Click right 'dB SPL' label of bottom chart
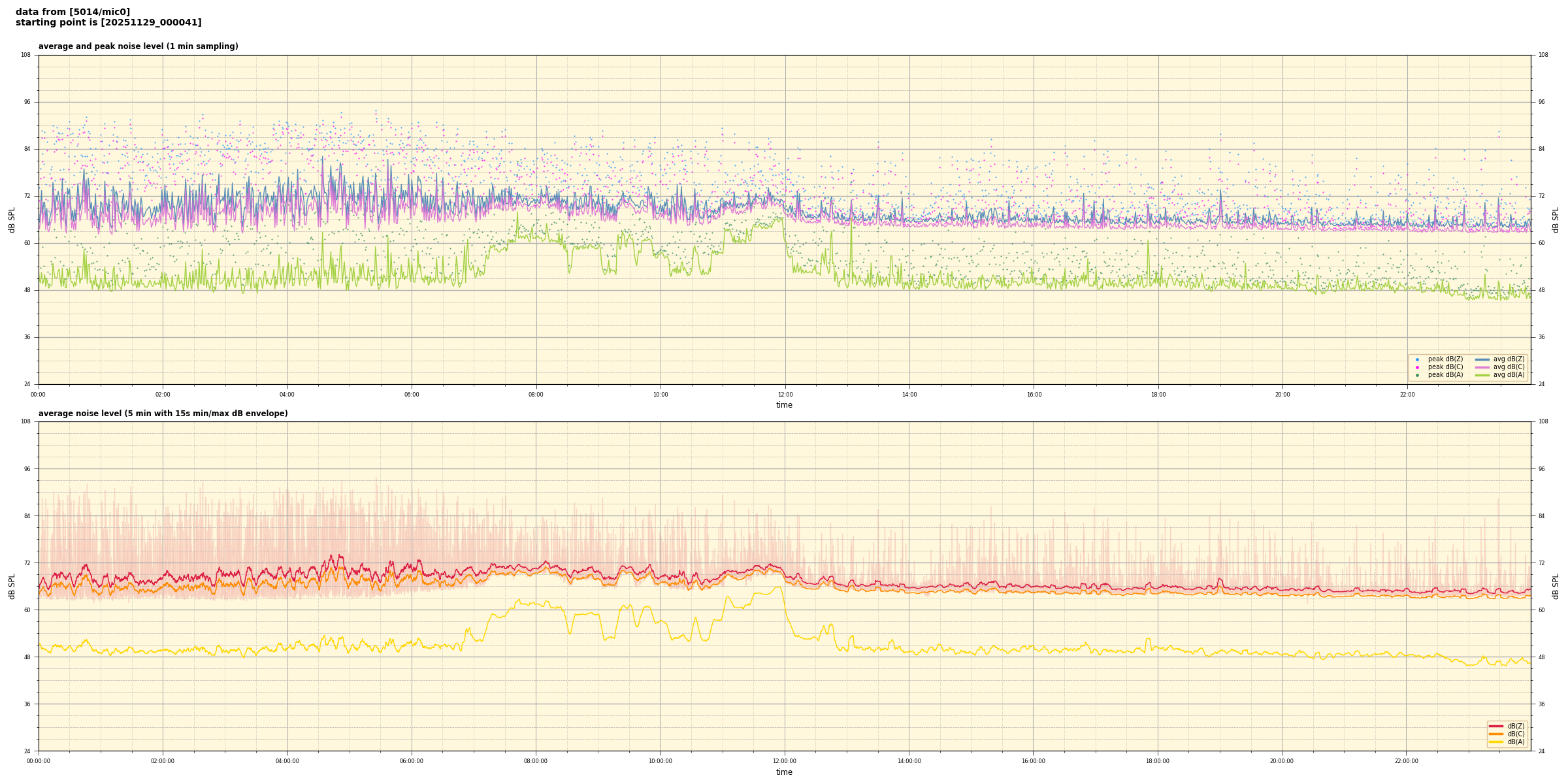1568x784 pixels. click(1556, 586)
